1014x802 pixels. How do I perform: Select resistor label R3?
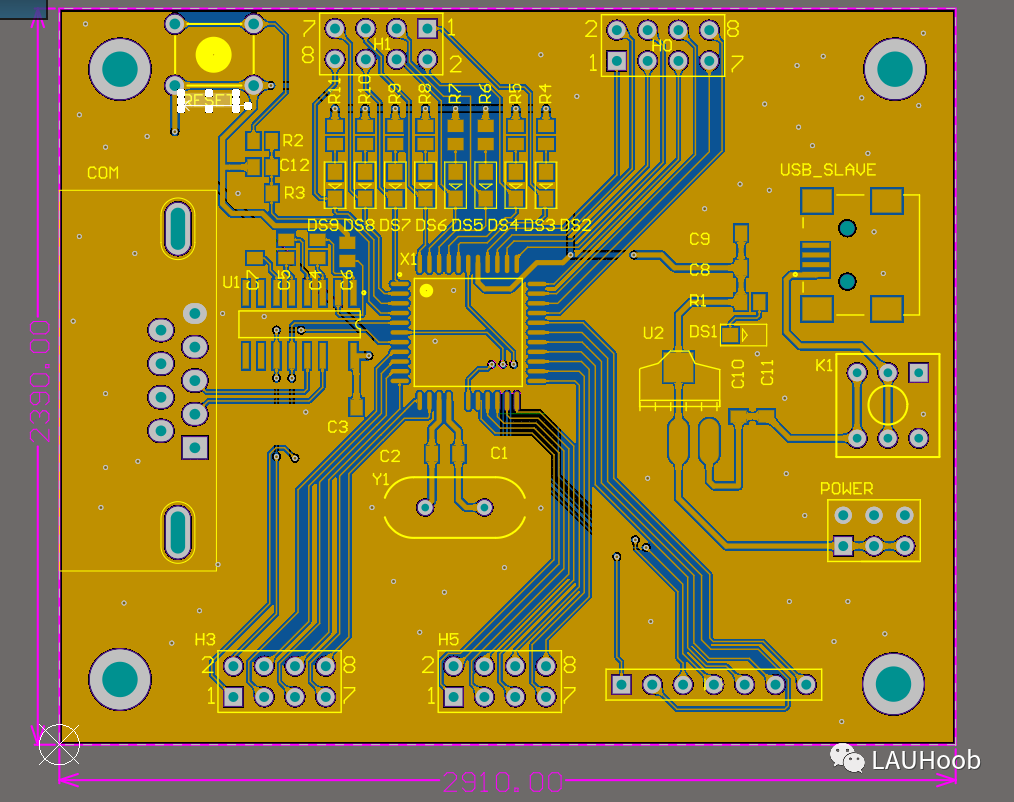coord(294,193)
